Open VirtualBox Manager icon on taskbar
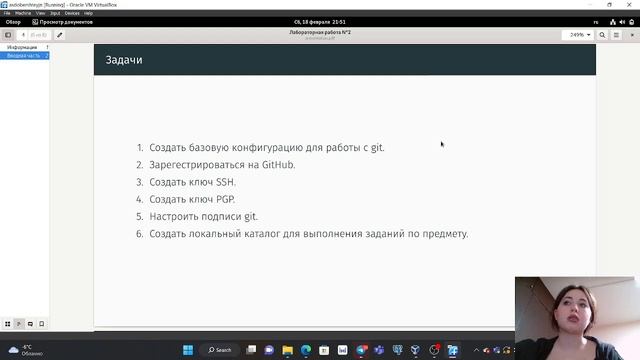 416,350
